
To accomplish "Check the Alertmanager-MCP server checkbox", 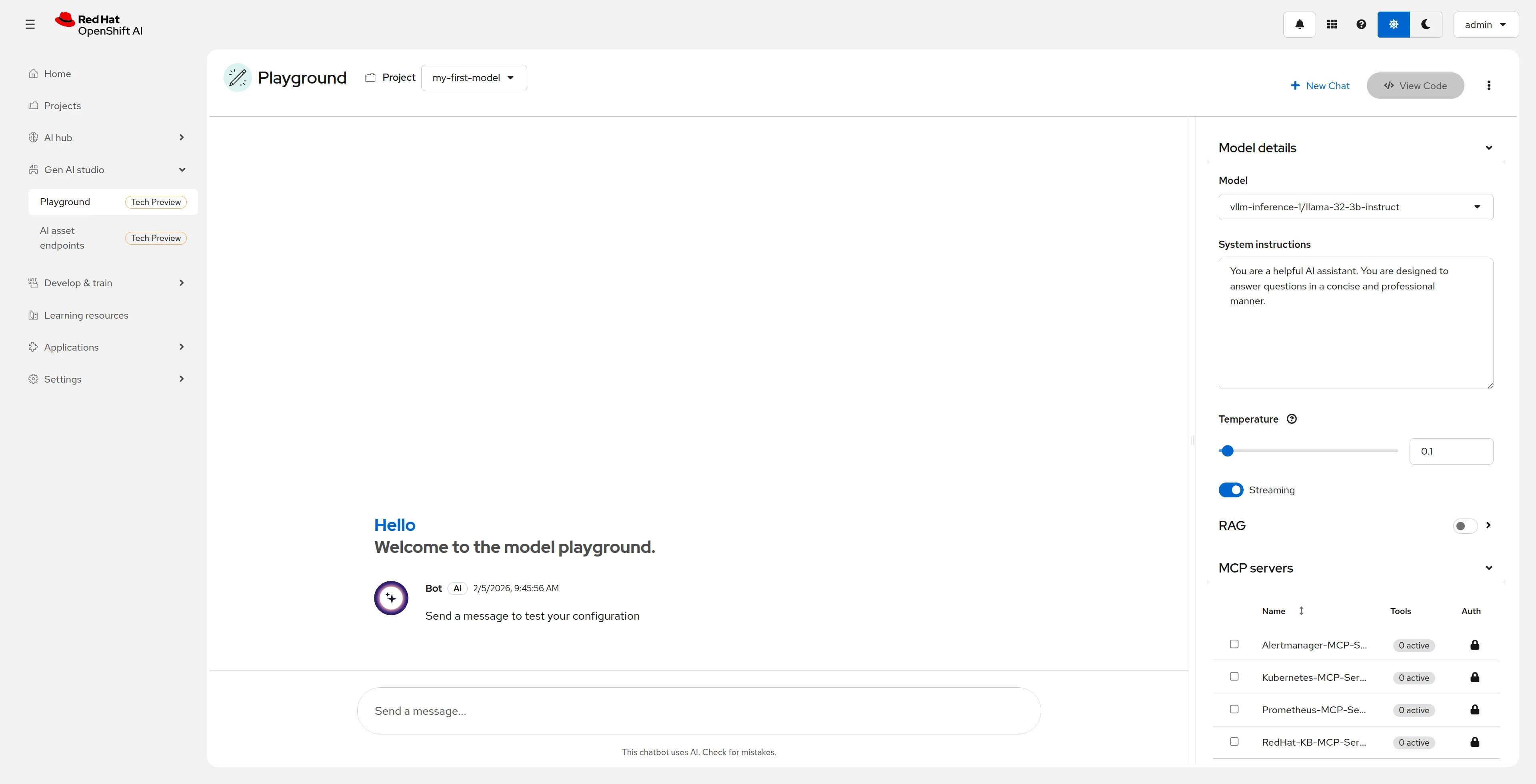I will click(1234, 644).
